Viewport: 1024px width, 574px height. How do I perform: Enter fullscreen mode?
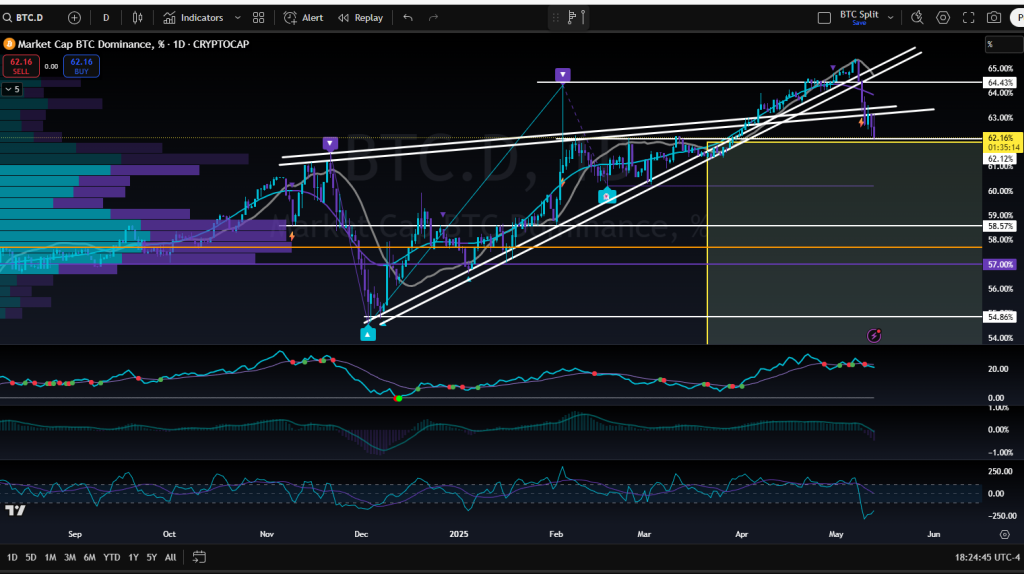click(x=968, y=18)
